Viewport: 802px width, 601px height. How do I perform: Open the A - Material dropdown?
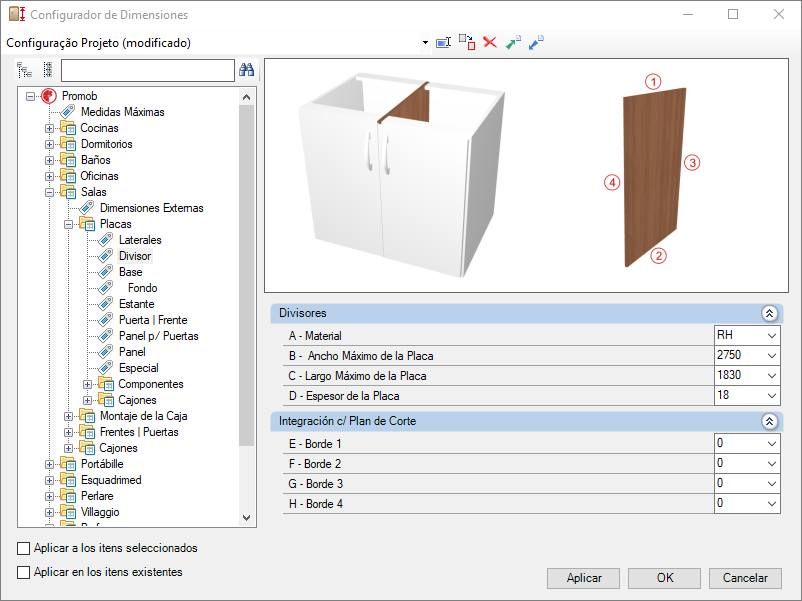point(772,336)
